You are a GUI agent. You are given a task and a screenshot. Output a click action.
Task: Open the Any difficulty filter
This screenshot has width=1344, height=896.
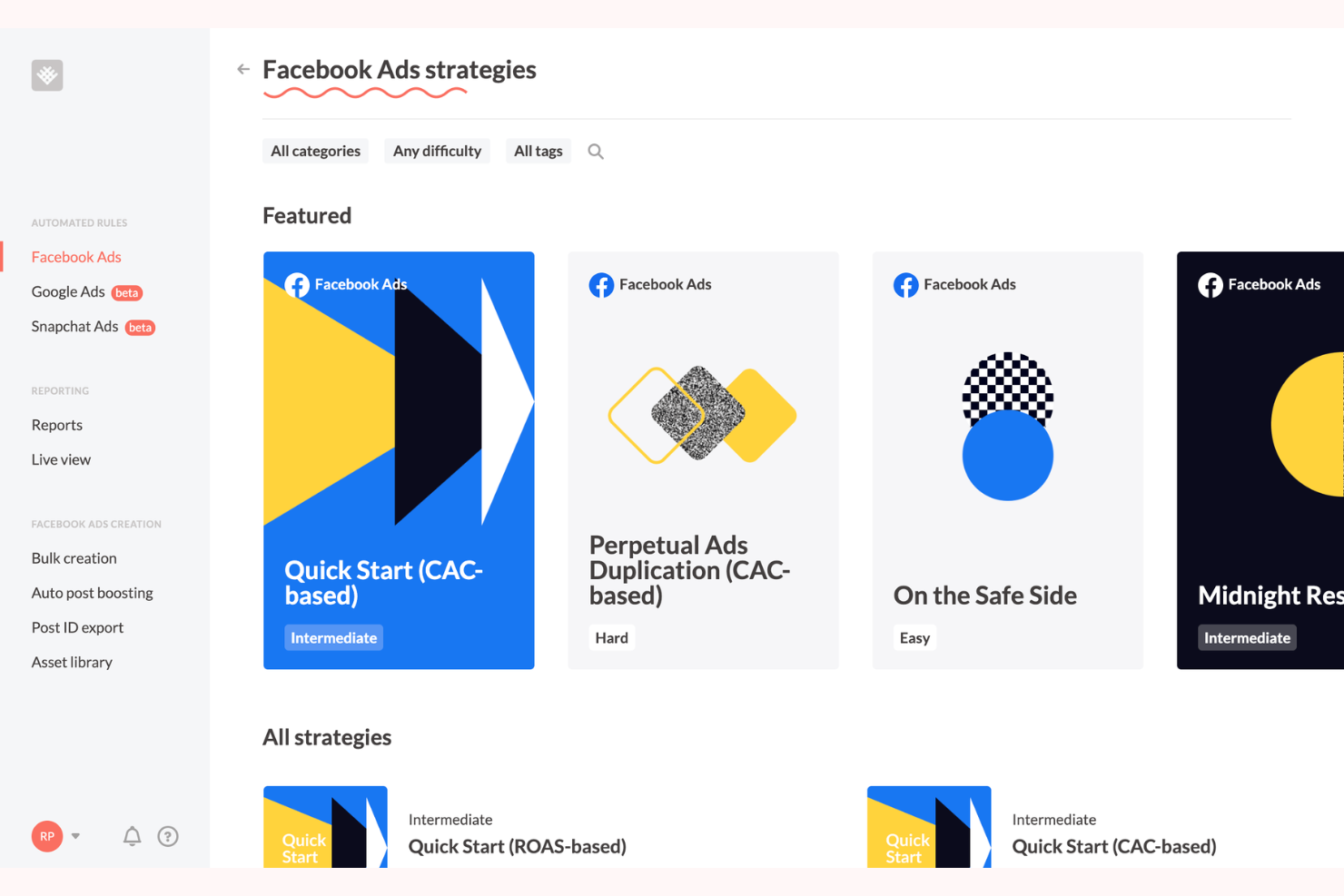437,151
